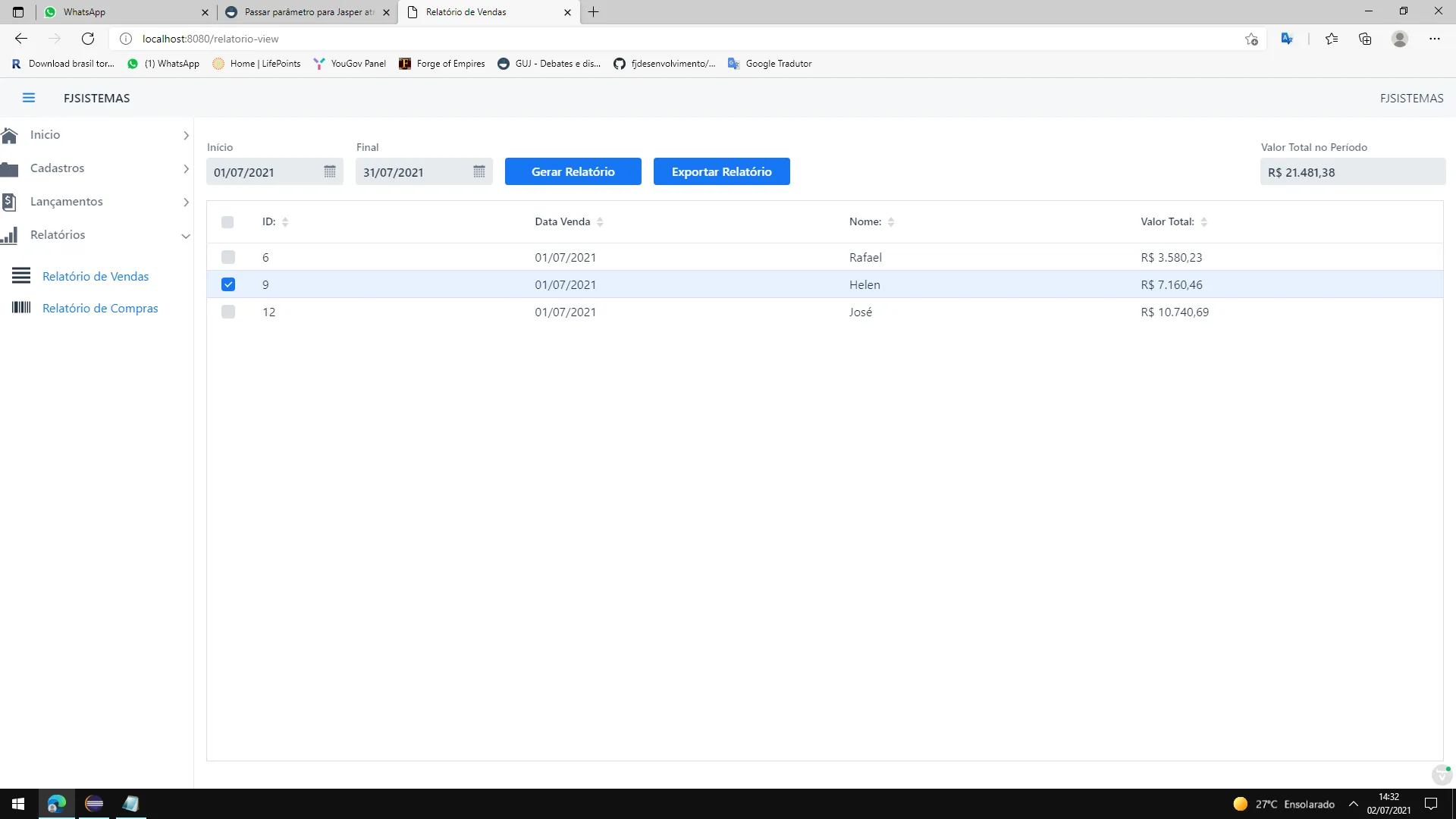Click the ID column sort icon
The height and width of the screenshot is (819, 1456).
tap(285, 222)
